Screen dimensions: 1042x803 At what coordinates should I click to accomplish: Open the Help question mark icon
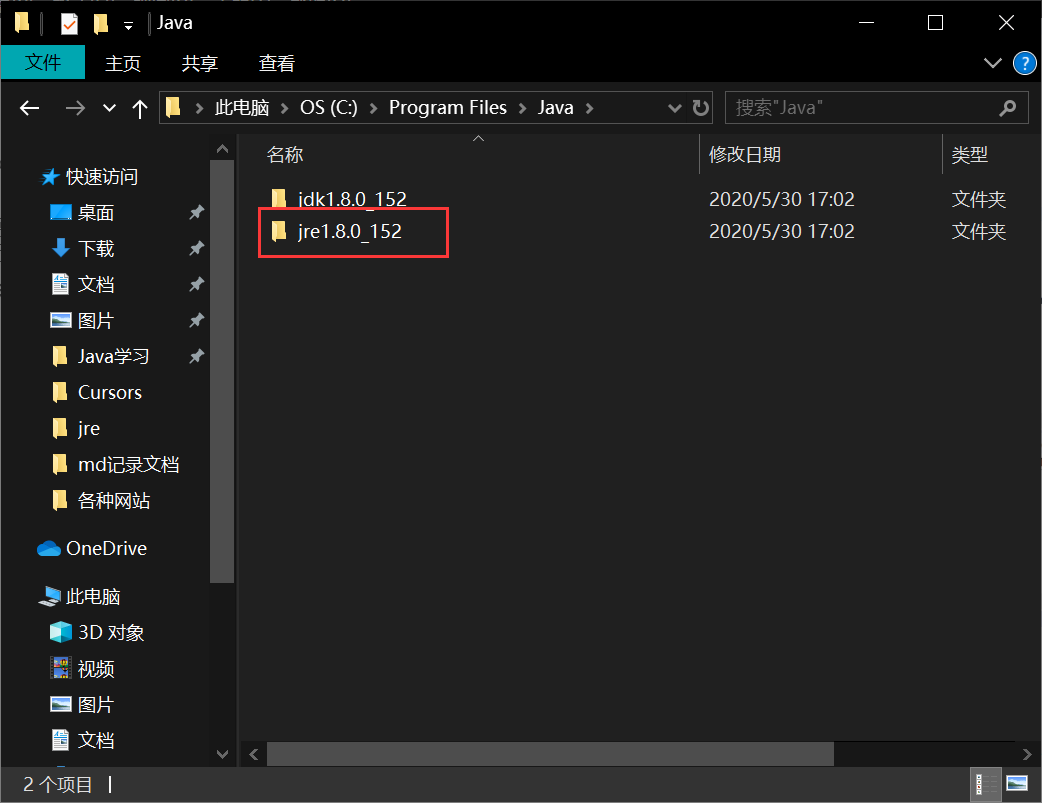point(1024,64)
